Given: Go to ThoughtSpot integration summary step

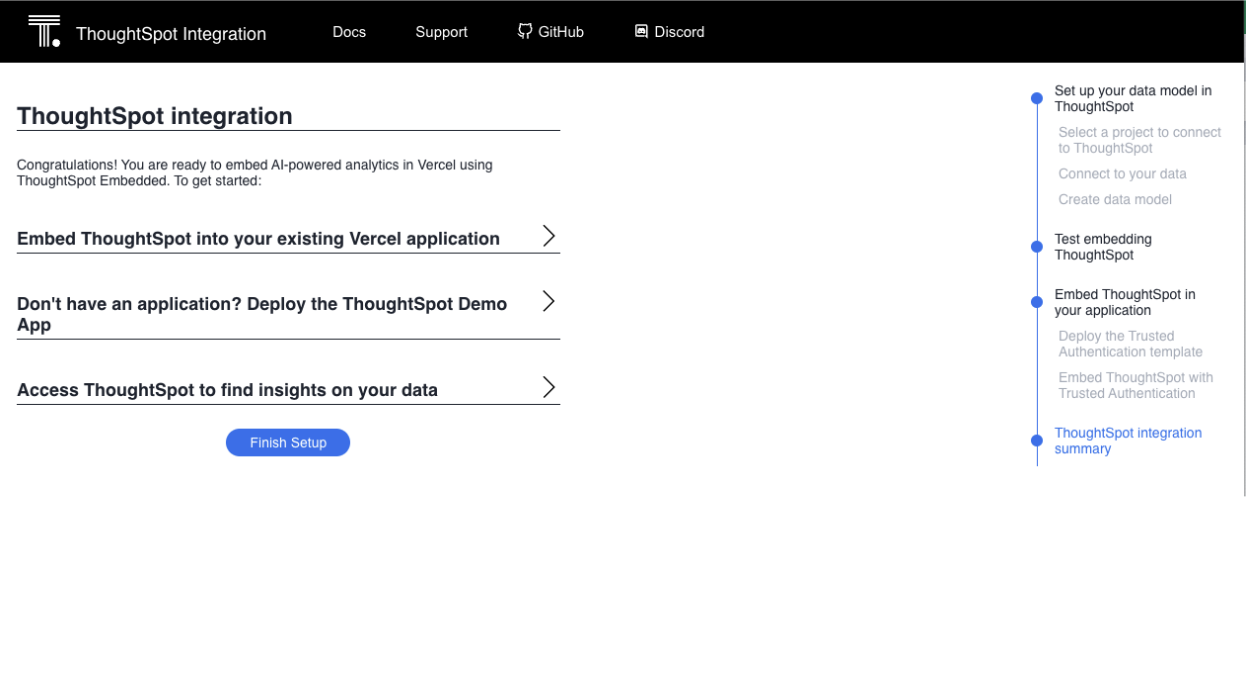Looking at the screenshot, I should [x=1127, y=441].
